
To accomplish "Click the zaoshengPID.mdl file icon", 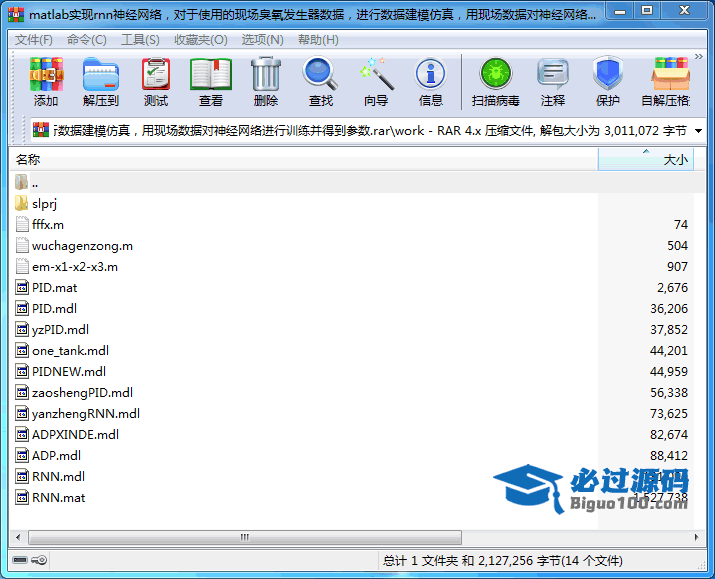I will pos(22,393).
